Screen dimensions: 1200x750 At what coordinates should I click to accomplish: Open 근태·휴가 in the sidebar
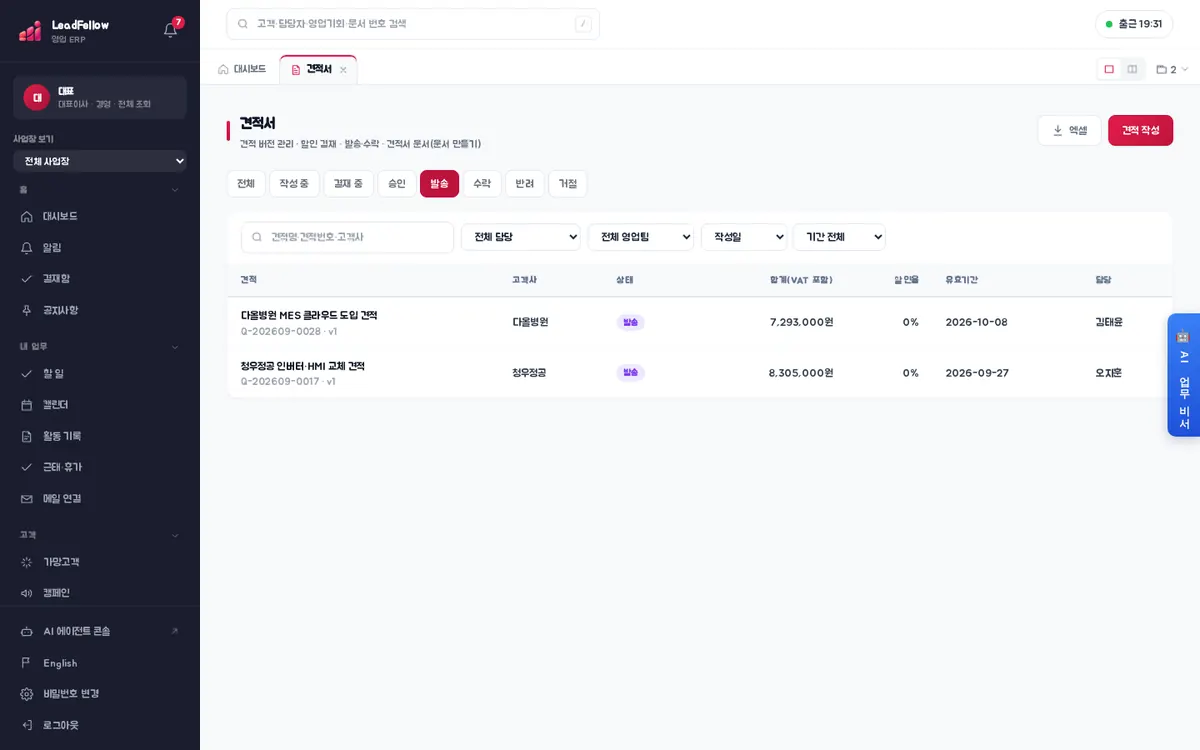pos(100,467)
